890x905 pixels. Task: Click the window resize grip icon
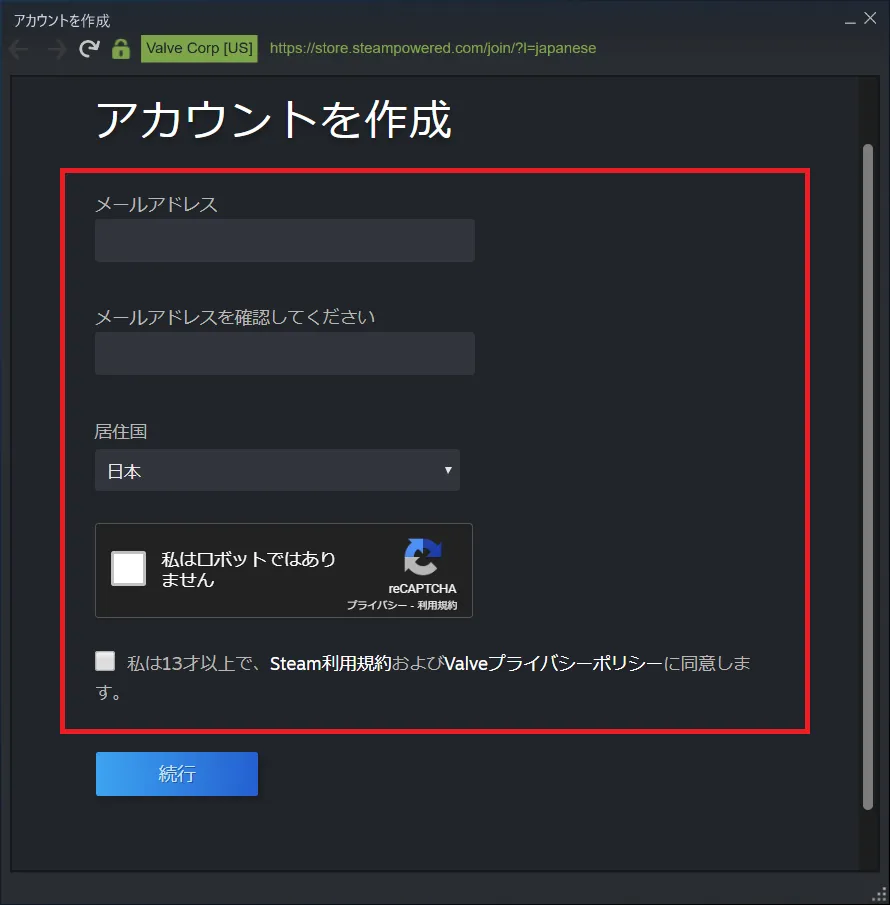879,894
